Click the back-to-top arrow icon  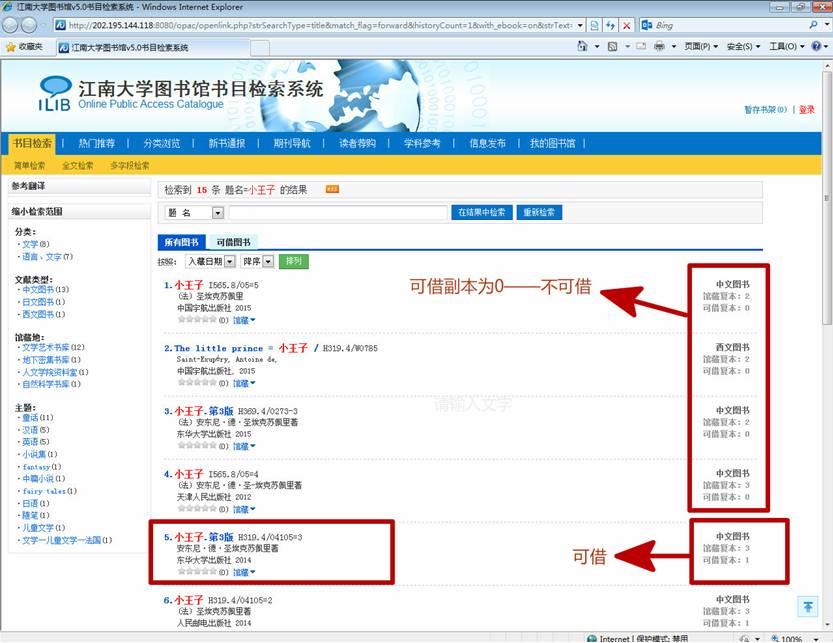808,606
